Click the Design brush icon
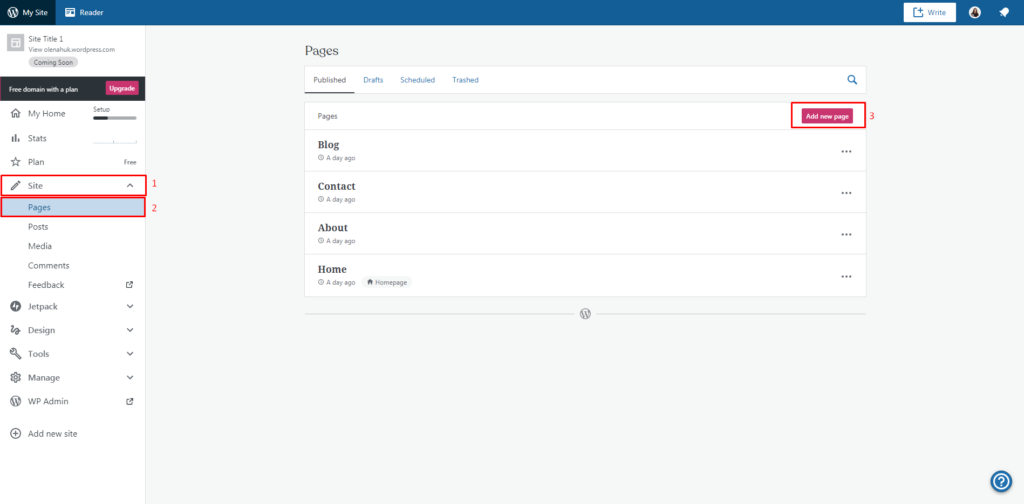Screen dimensions: 1024x504 click(x=16, y=330)
